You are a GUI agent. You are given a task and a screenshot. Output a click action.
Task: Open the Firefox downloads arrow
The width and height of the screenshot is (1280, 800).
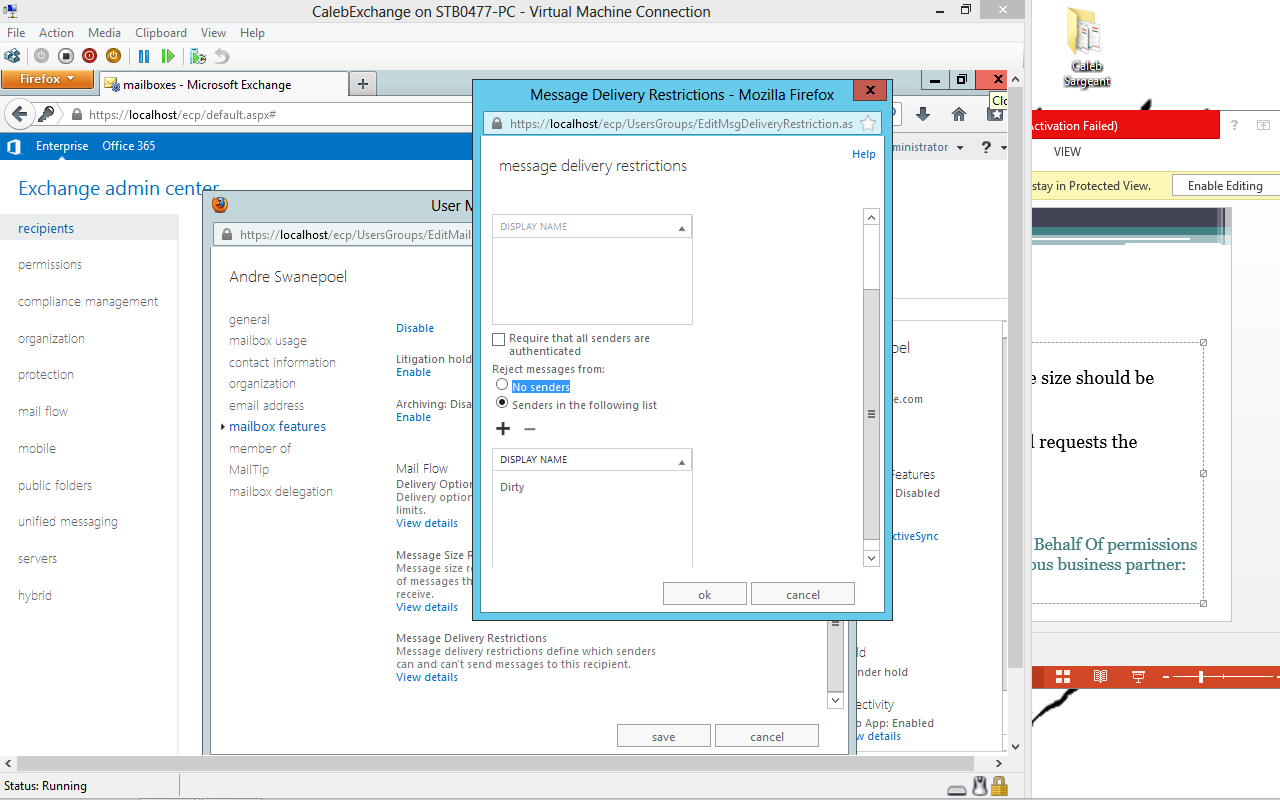click(x=923, y=114)
